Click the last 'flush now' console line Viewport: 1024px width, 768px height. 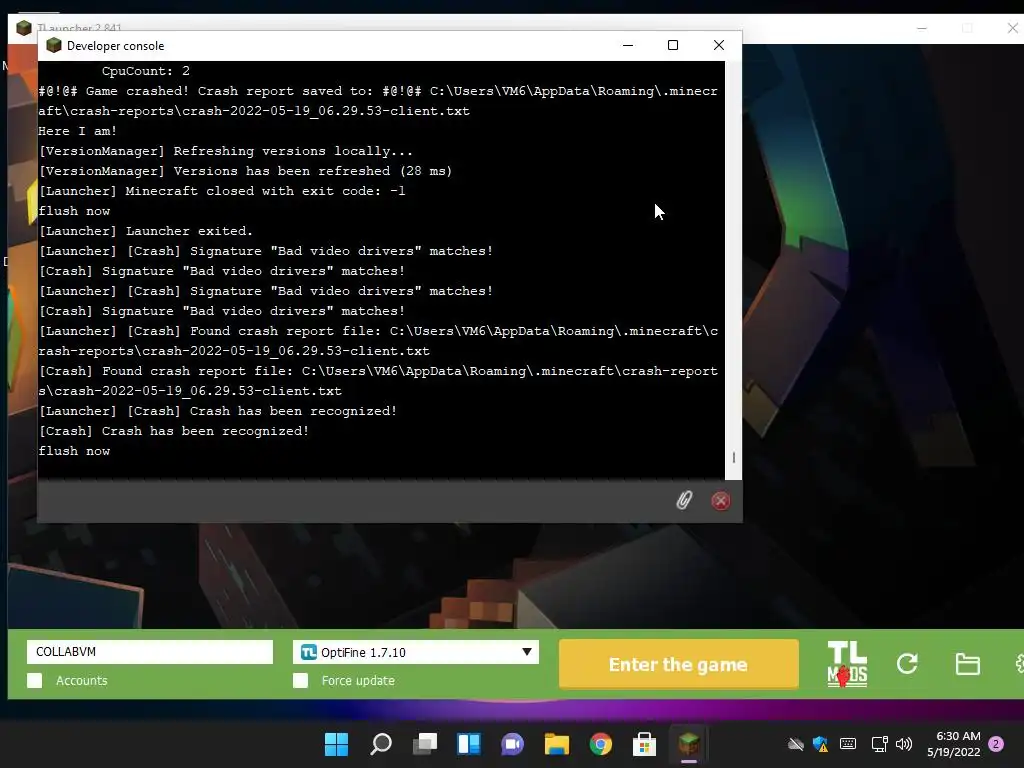74,451
